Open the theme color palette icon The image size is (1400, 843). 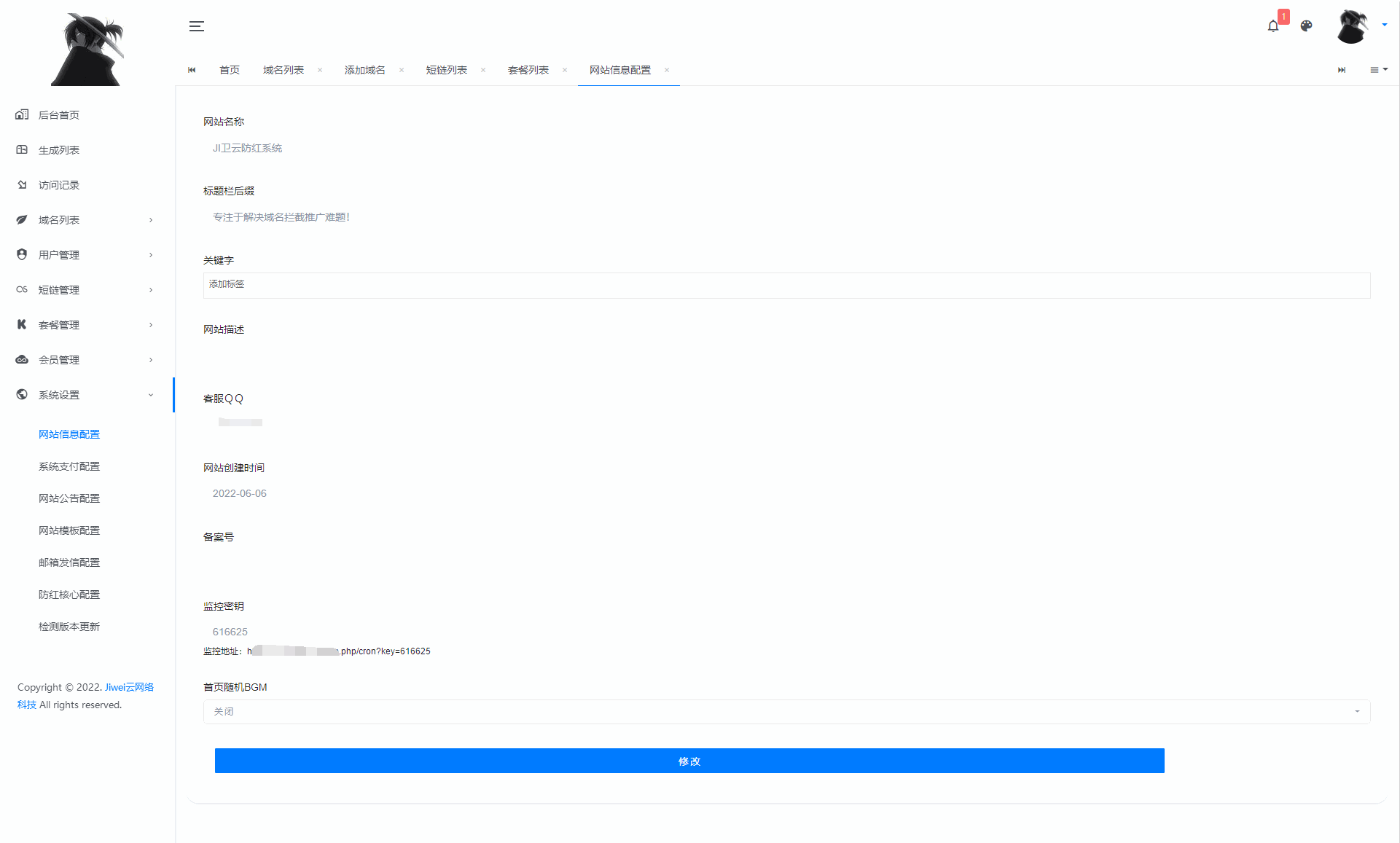coord(1306,26)
